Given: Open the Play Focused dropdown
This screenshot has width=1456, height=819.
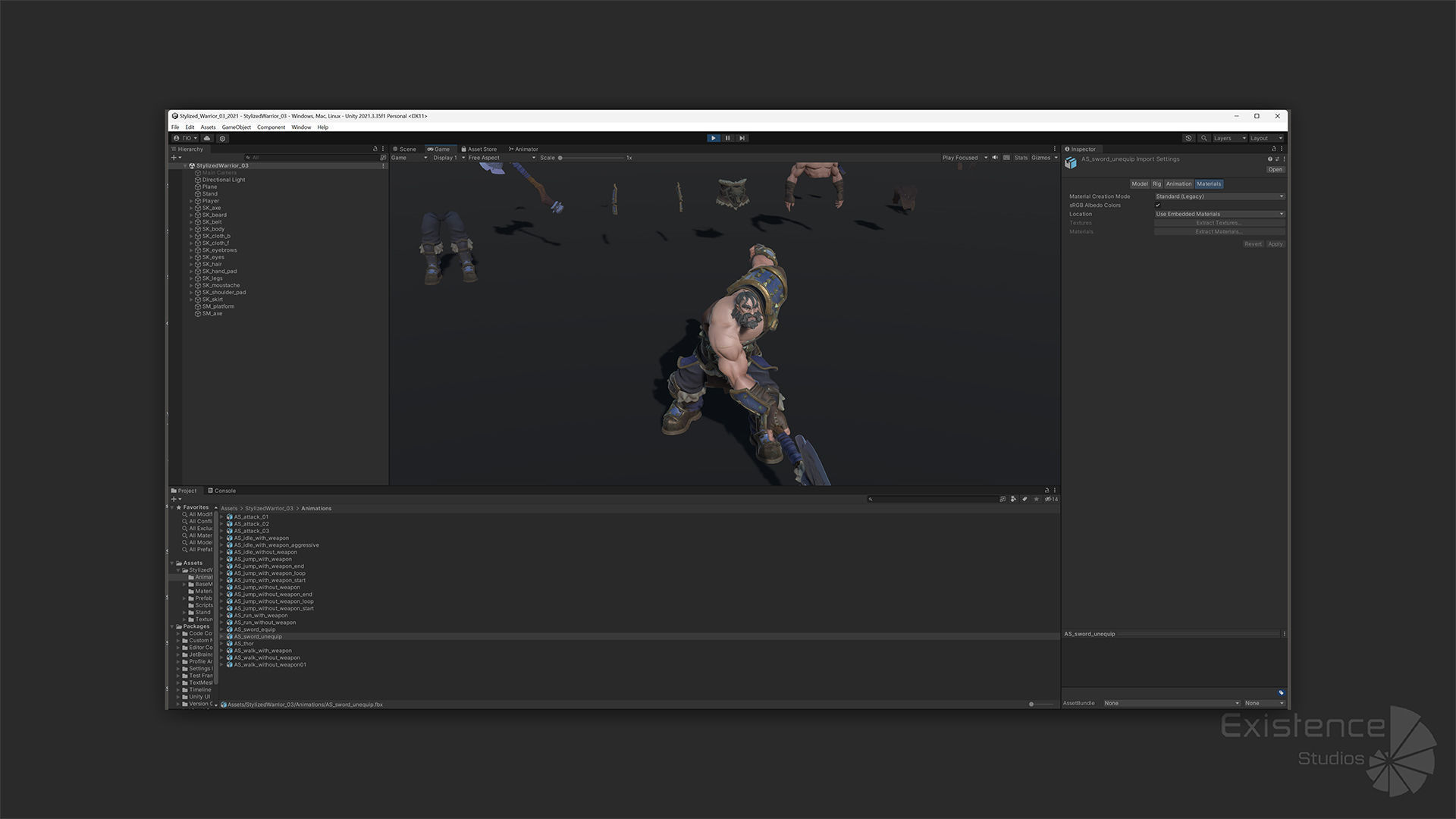Looking at the screenshot, I should point(965,158).
